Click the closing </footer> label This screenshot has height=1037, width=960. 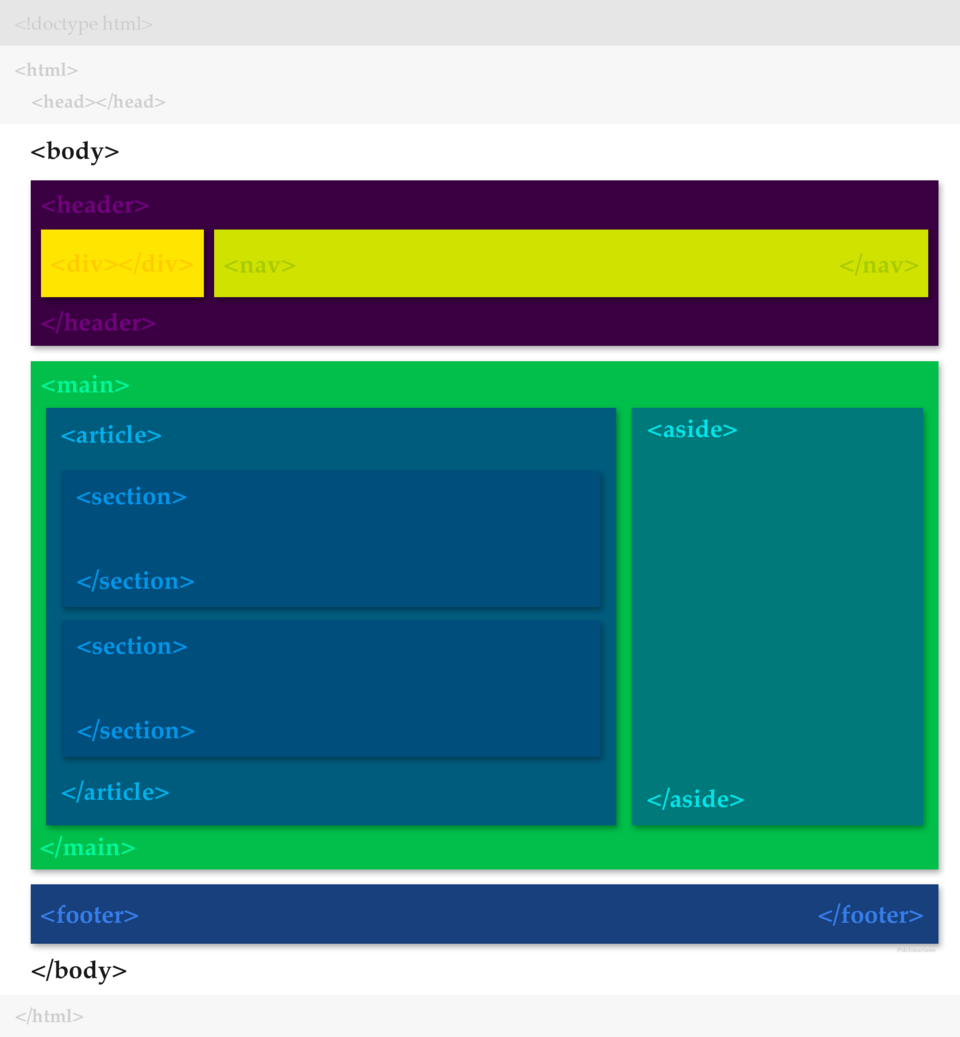tap(871, 915)
